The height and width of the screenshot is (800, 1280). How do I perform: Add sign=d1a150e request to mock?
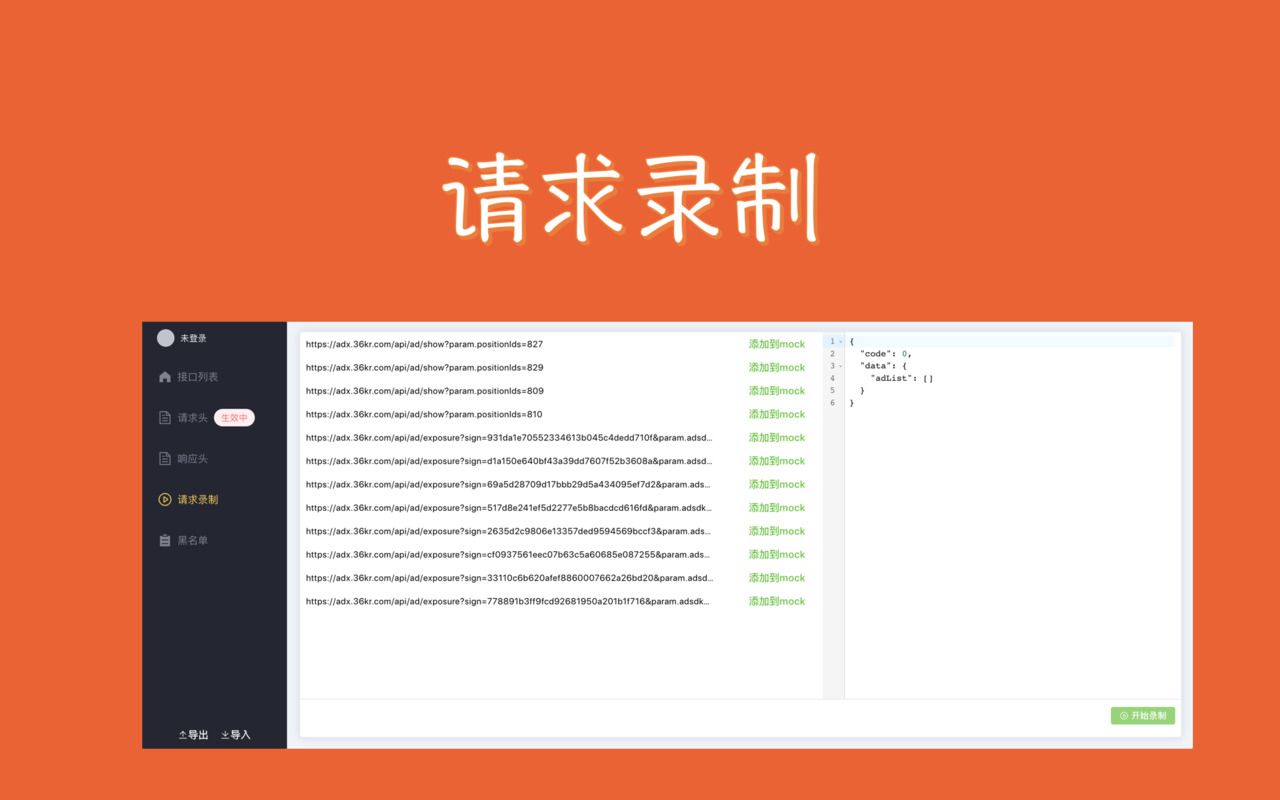pos(777,461)
